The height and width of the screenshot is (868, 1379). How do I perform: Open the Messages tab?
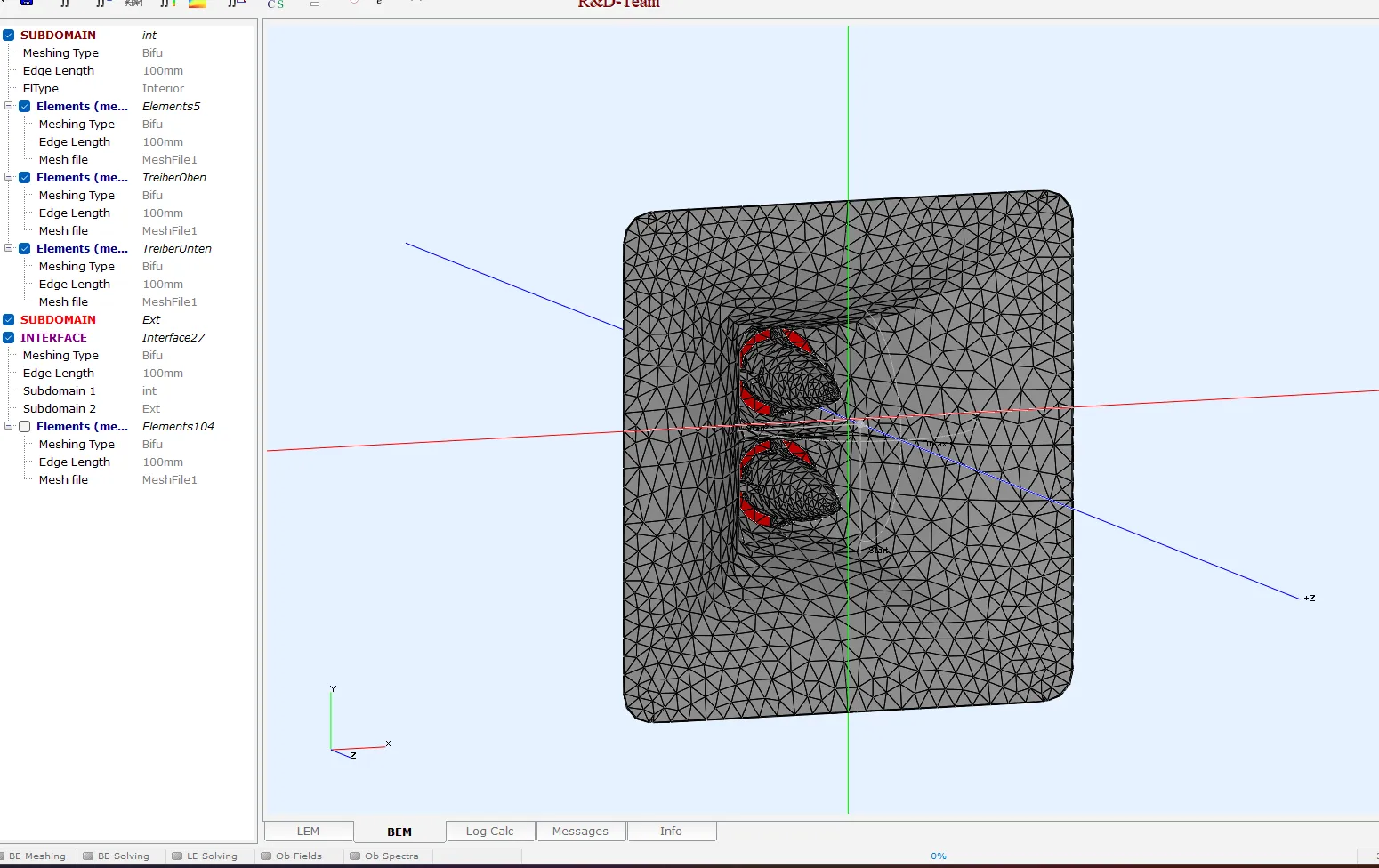[x=581, y=832]
